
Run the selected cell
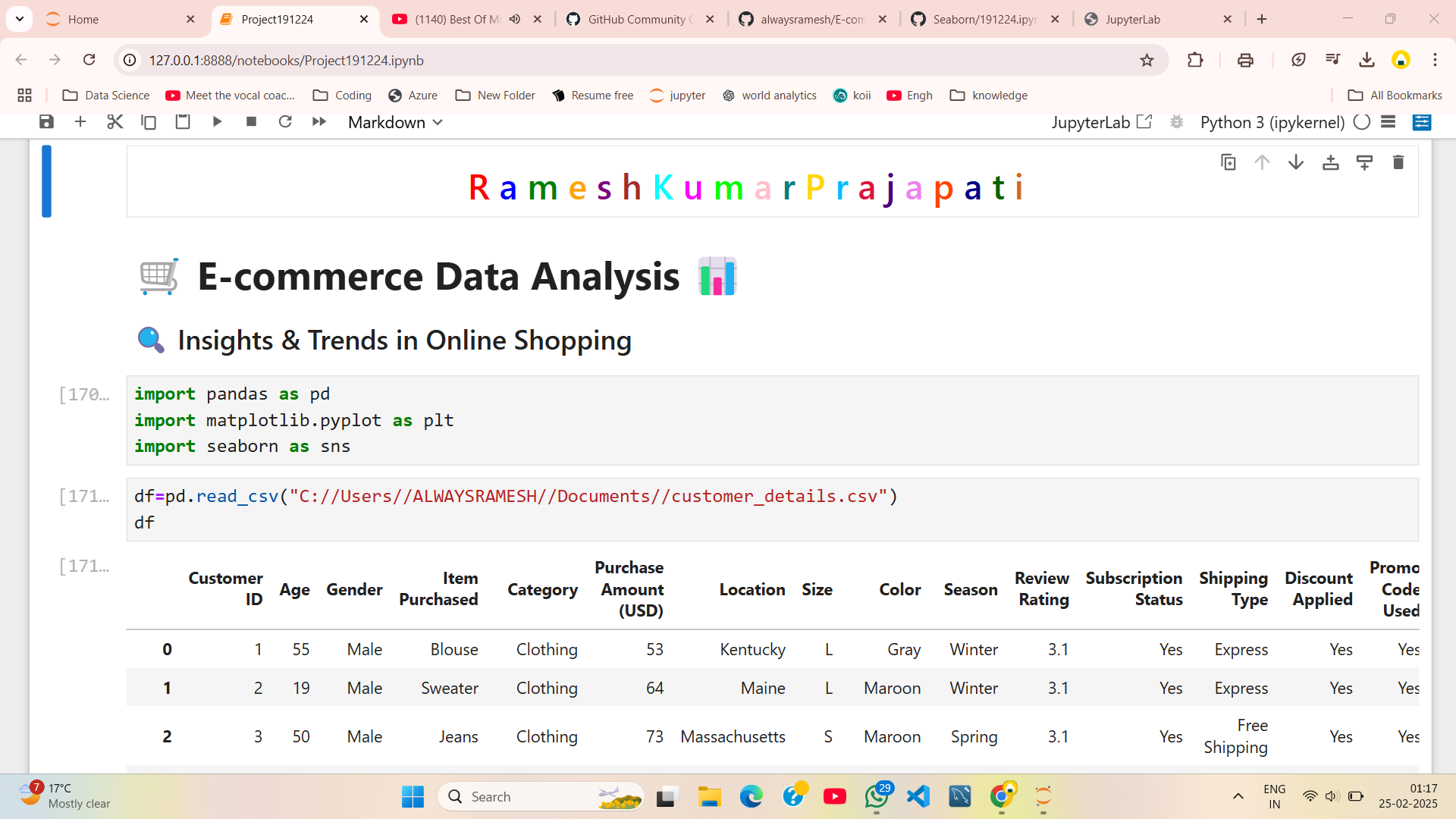[x=218, y=121]
